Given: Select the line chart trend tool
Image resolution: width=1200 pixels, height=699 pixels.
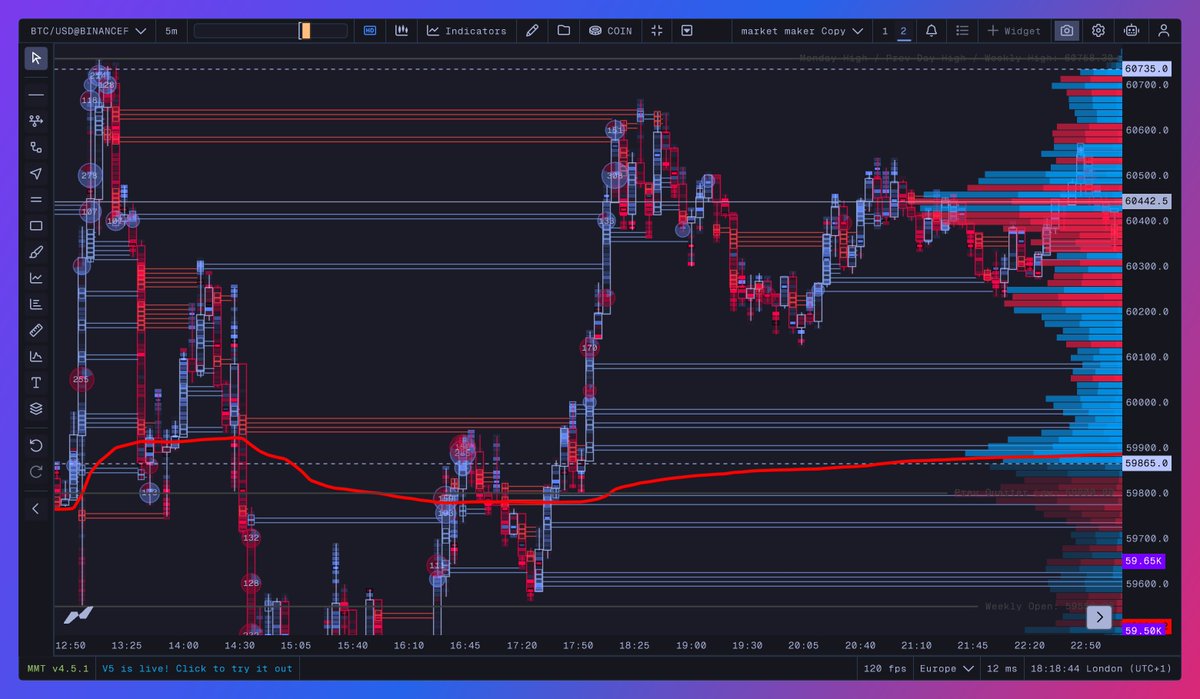Looking at the screenshot, I should (x=36, y=278).
